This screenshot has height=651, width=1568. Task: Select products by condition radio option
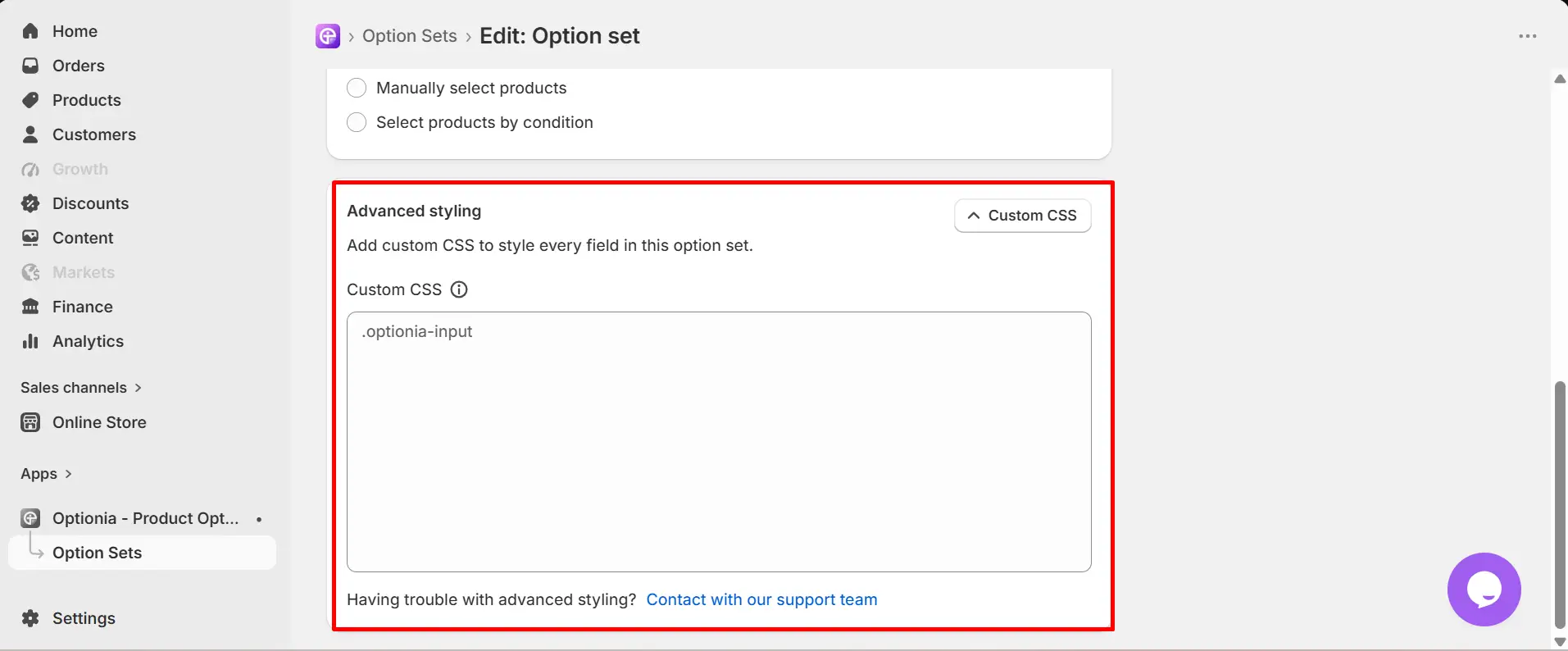357,122
